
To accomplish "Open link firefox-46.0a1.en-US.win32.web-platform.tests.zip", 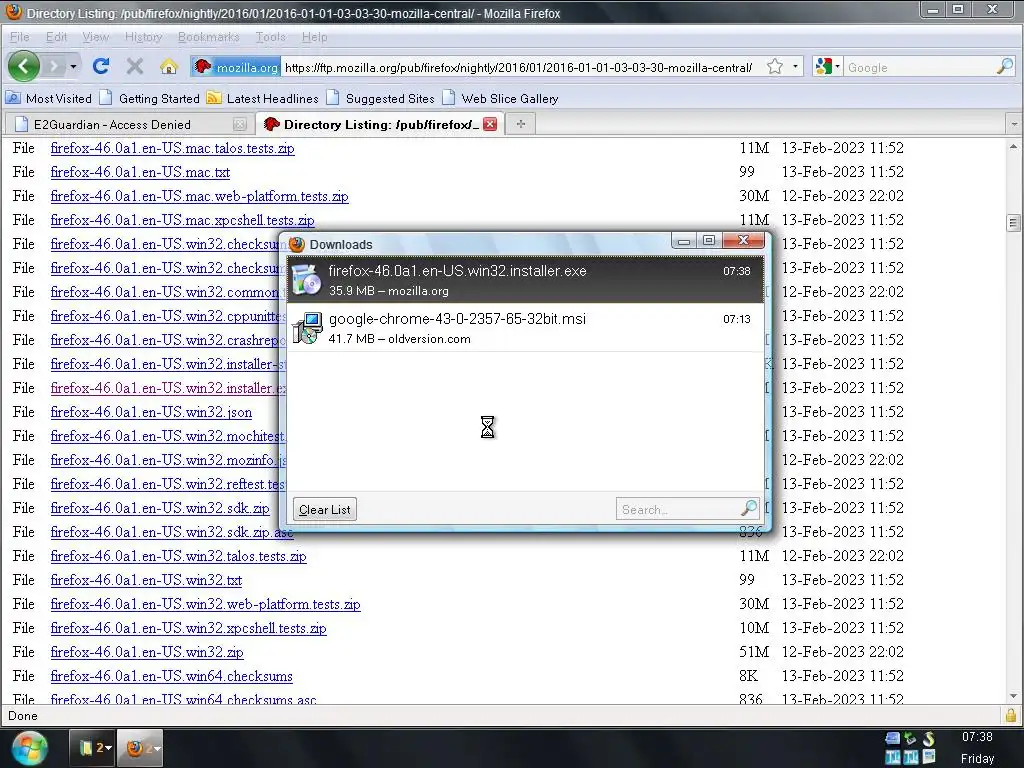I will pyautogui.click(x=205, y=604).
